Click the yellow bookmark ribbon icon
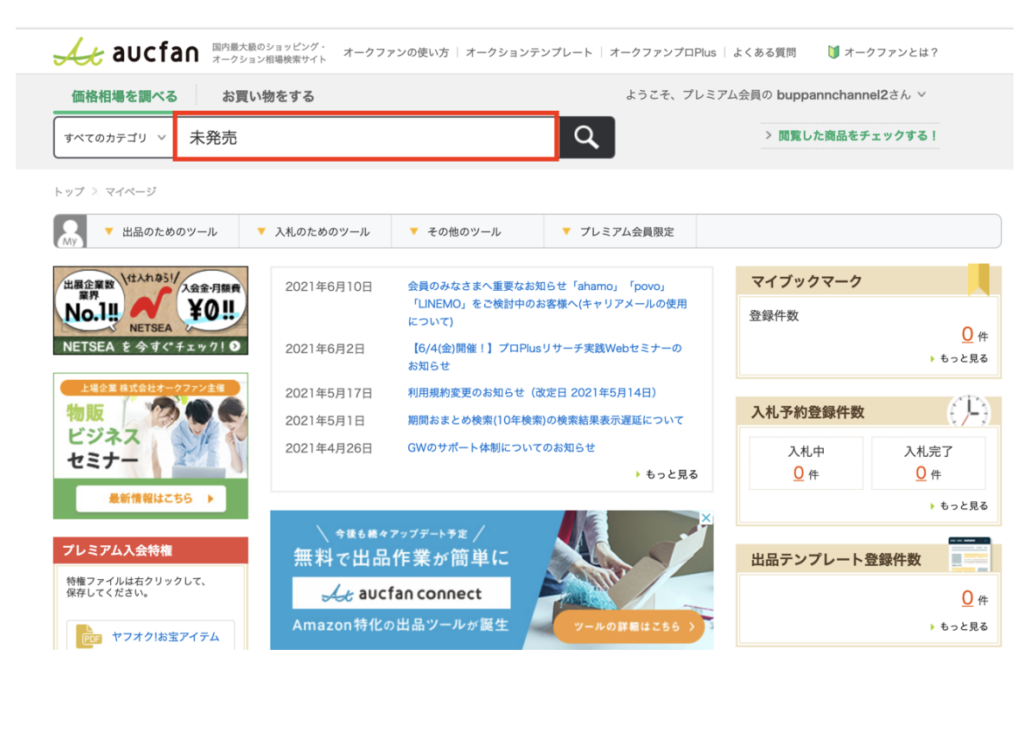Screen dimensions: 1024x732 tap(977, 279)
